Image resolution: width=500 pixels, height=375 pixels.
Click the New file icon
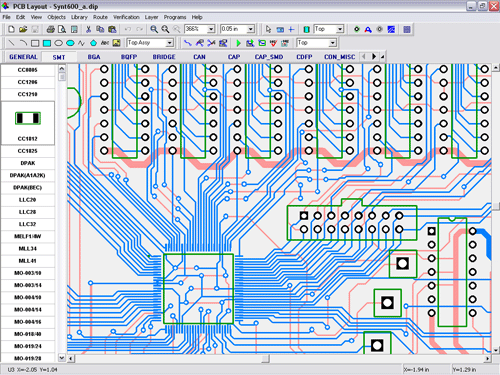tap(11, 29)
